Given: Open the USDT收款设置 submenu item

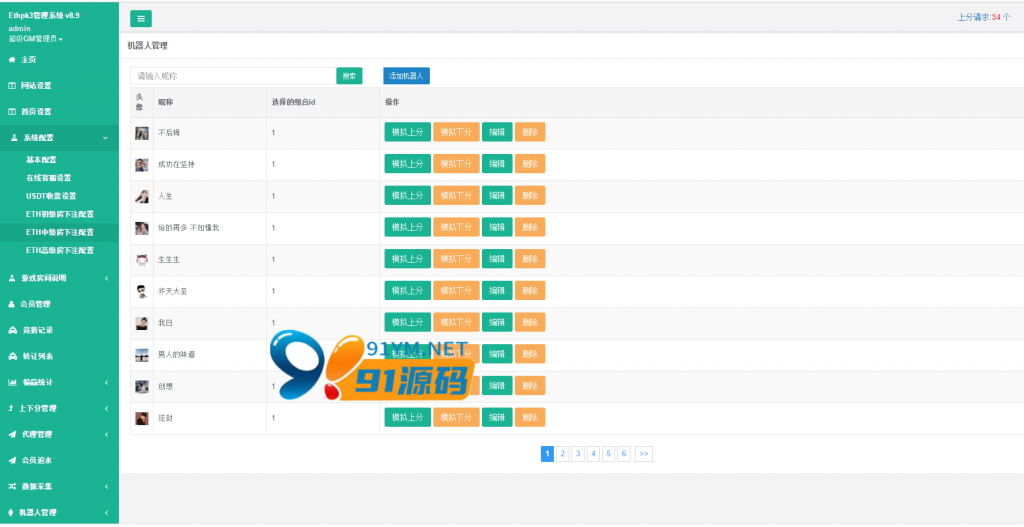Looking at the screenshot, I should [x=51, y=196].
